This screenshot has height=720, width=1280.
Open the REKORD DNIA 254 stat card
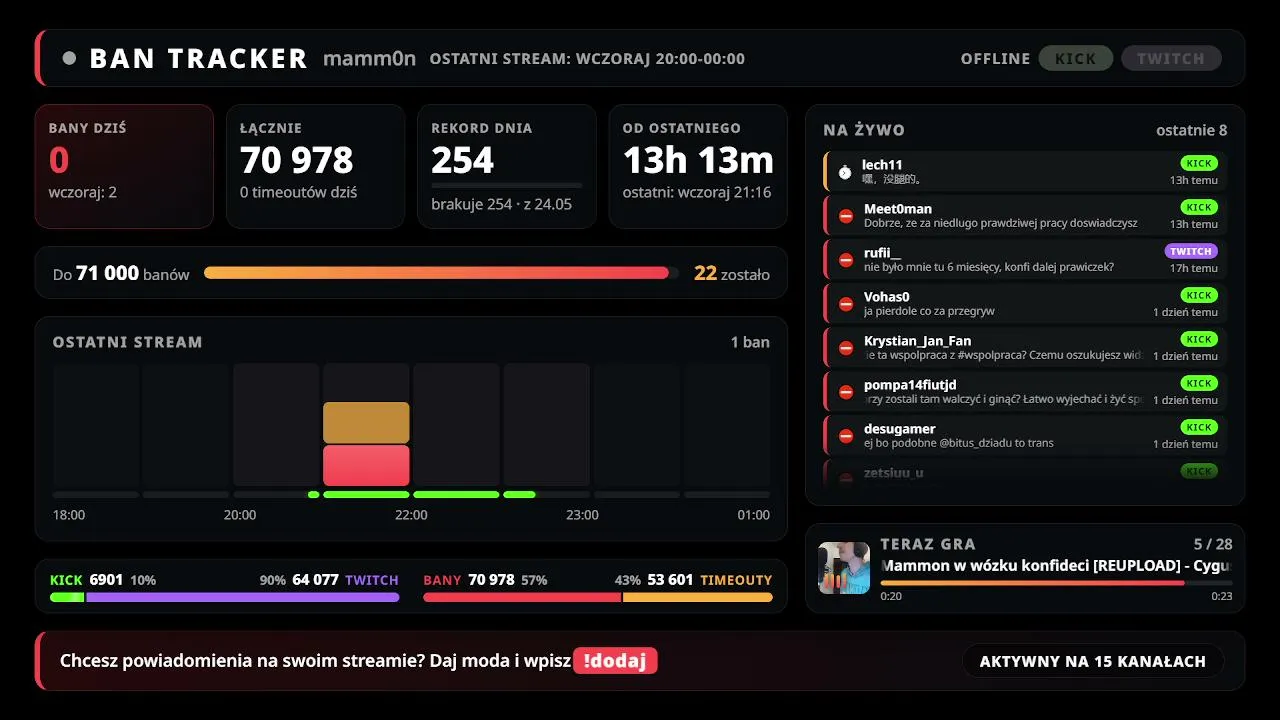[507, 167]
